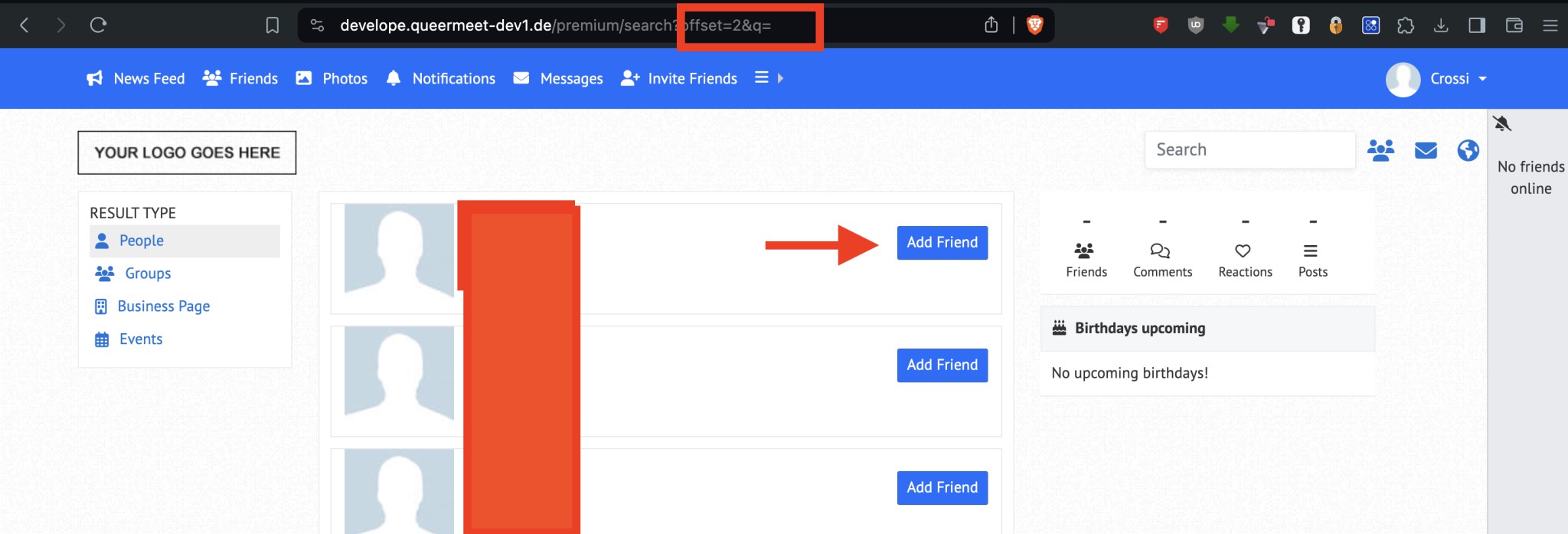Click the Search input field
1568x534 pixels.
click(1249, 150)
